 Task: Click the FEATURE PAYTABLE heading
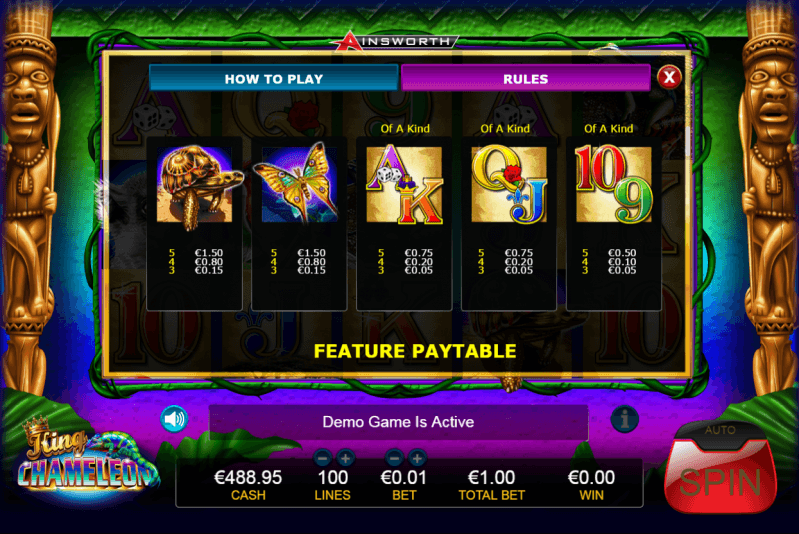pyautogui.click(x=415, y=351)
